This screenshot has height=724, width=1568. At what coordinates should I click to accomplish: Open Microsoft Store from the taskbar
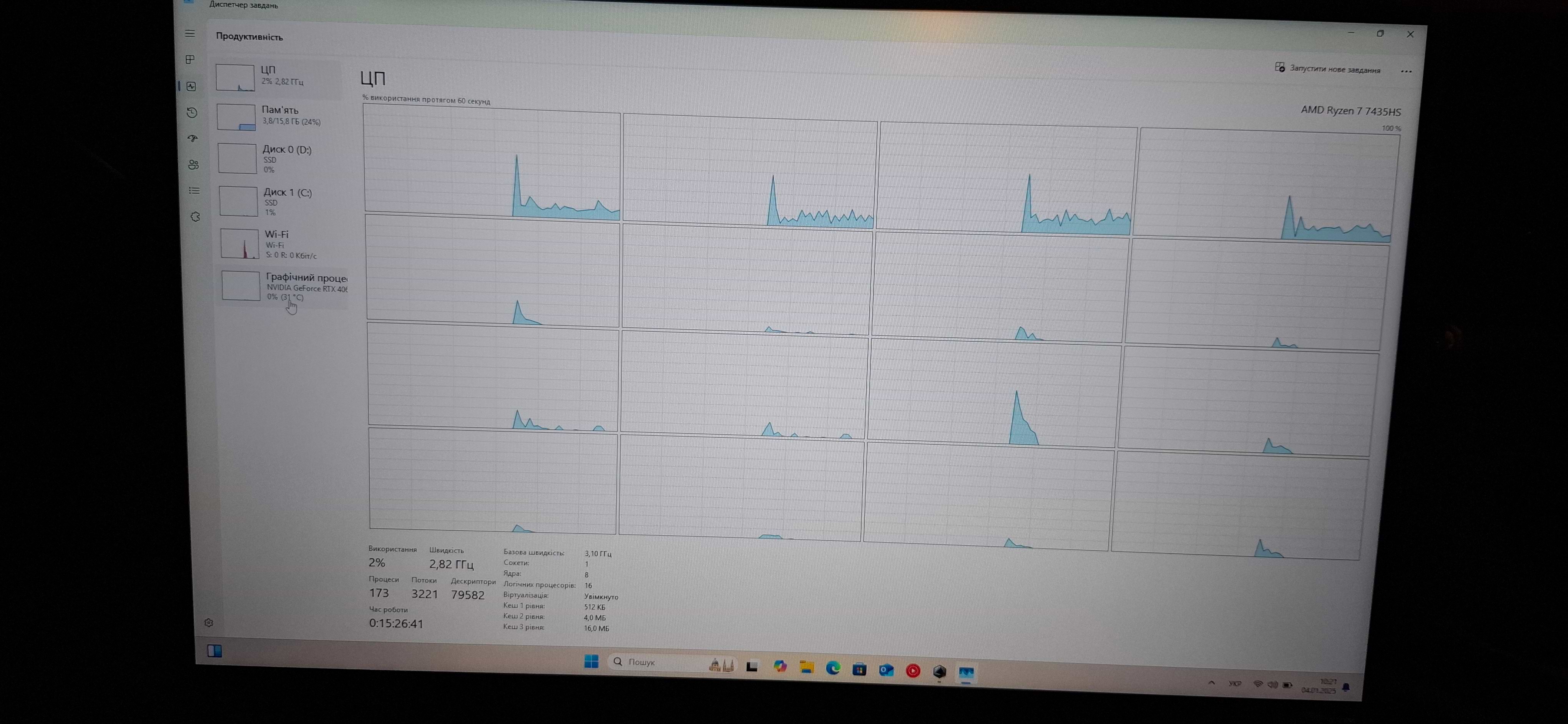pos(859,670)
